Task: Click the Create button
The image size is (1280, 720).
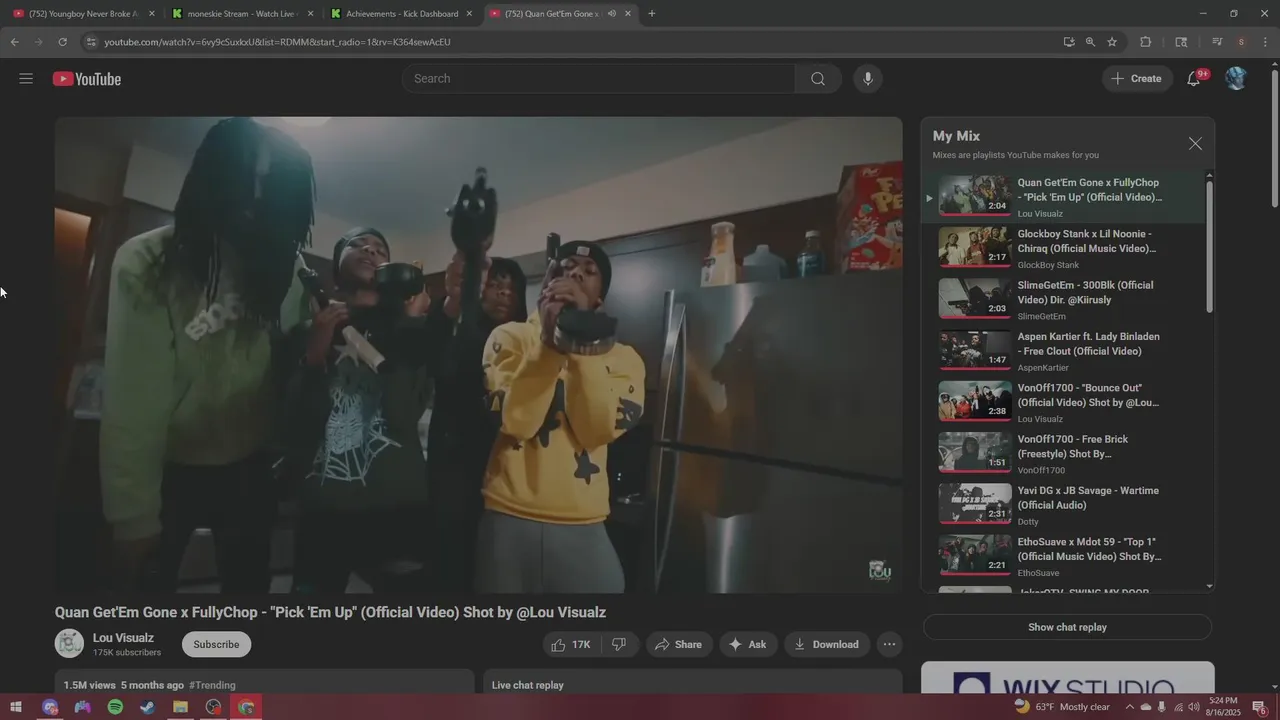Action: (x=1138, y=79)
